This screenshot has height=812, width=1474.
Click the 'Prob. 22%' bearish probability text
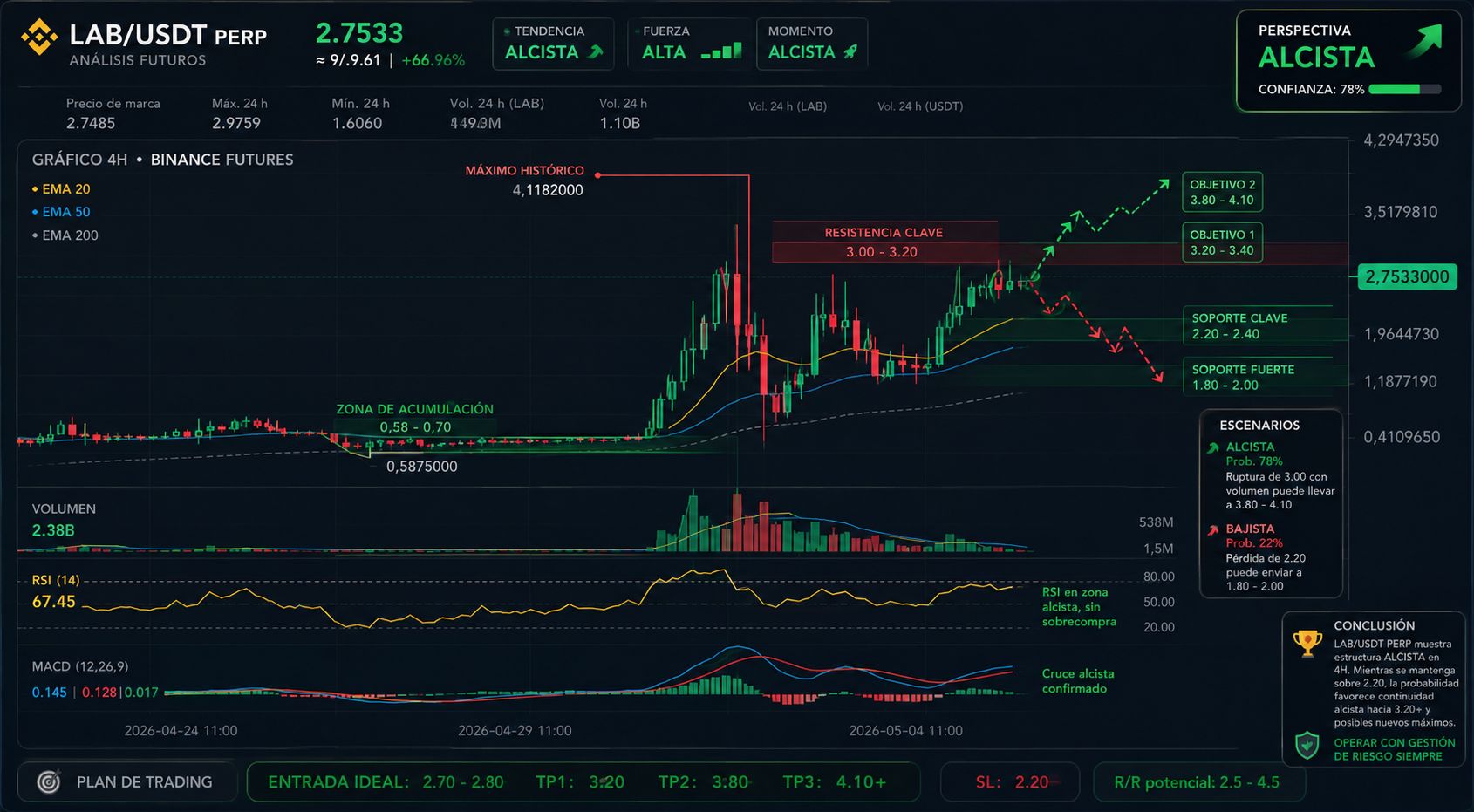tap(1254, 543)
